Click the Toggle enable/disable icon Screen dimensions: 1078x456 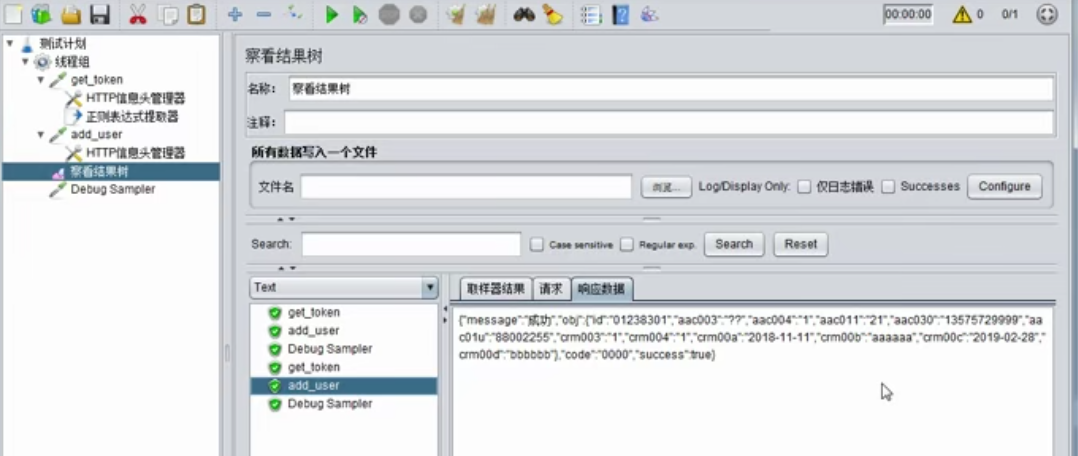point(294,13)
